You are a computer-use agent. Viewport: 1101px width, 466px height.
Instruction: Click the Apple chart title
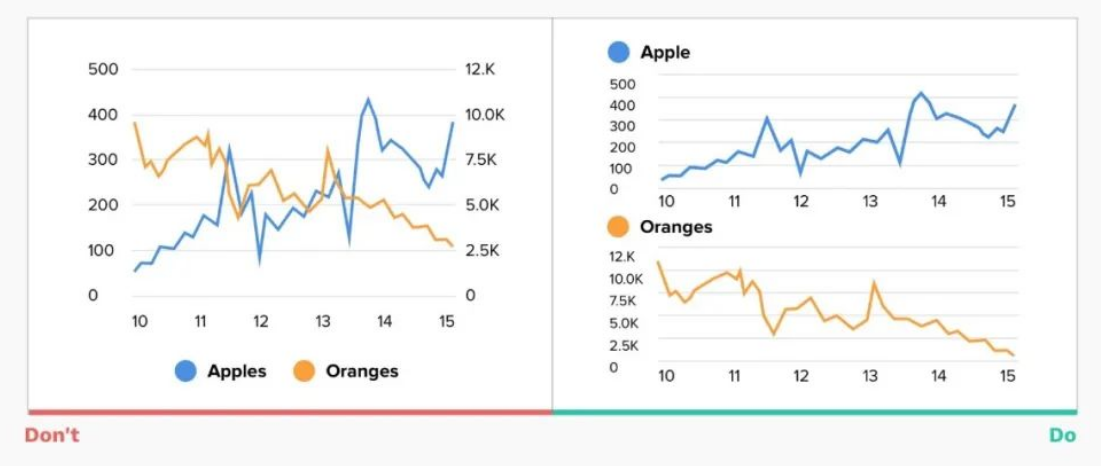click(x=665, y=52)
